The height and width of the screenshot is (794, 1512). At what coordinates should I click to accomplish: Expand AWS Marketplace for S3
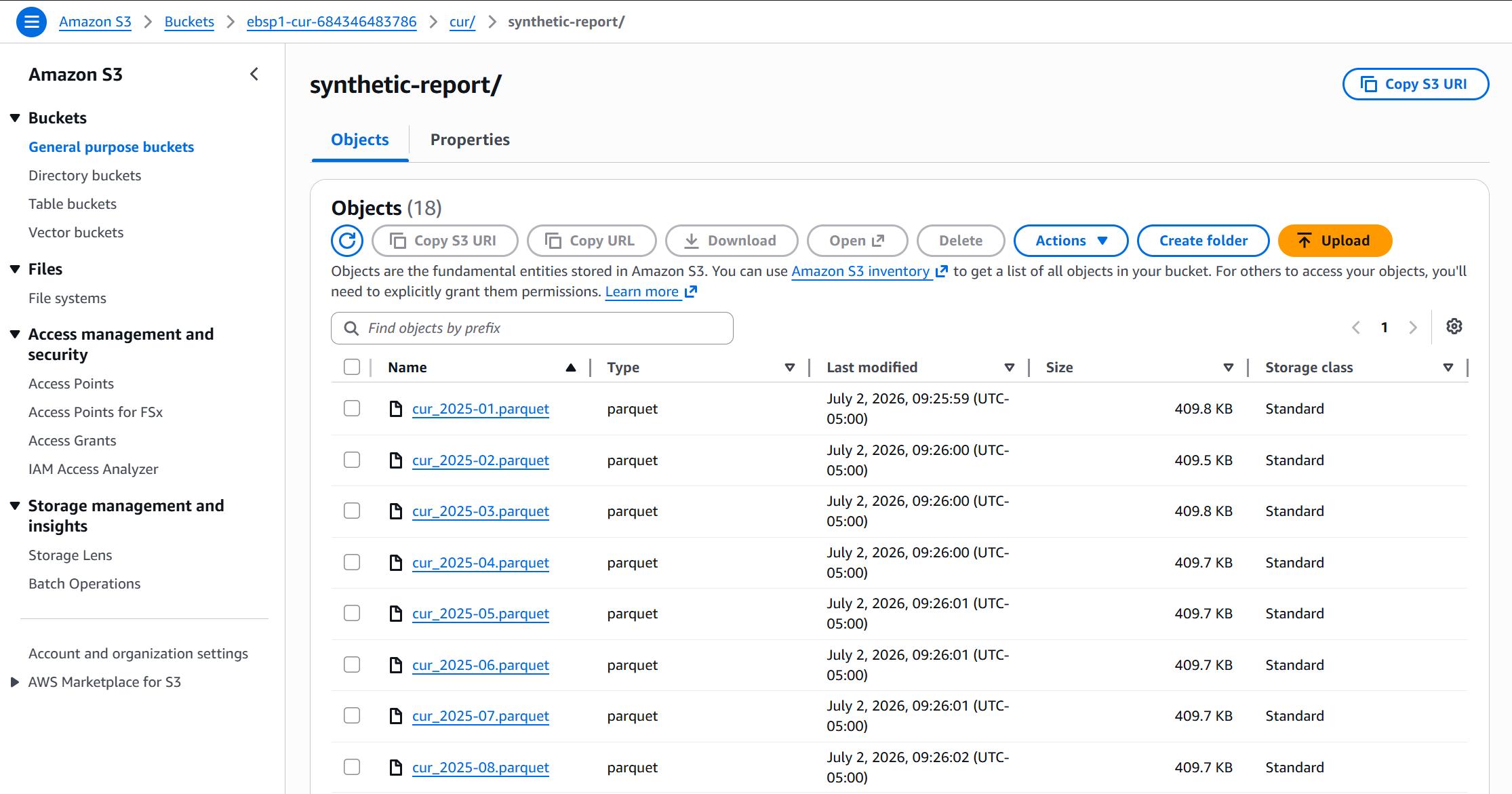(15, 682)
